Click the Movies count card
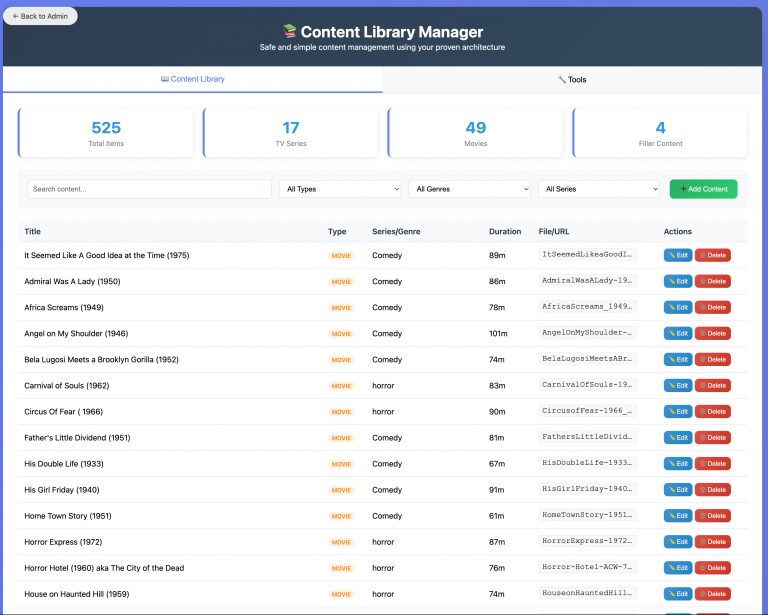This screenshot has height=615, width=768. (x=476, y=133)
